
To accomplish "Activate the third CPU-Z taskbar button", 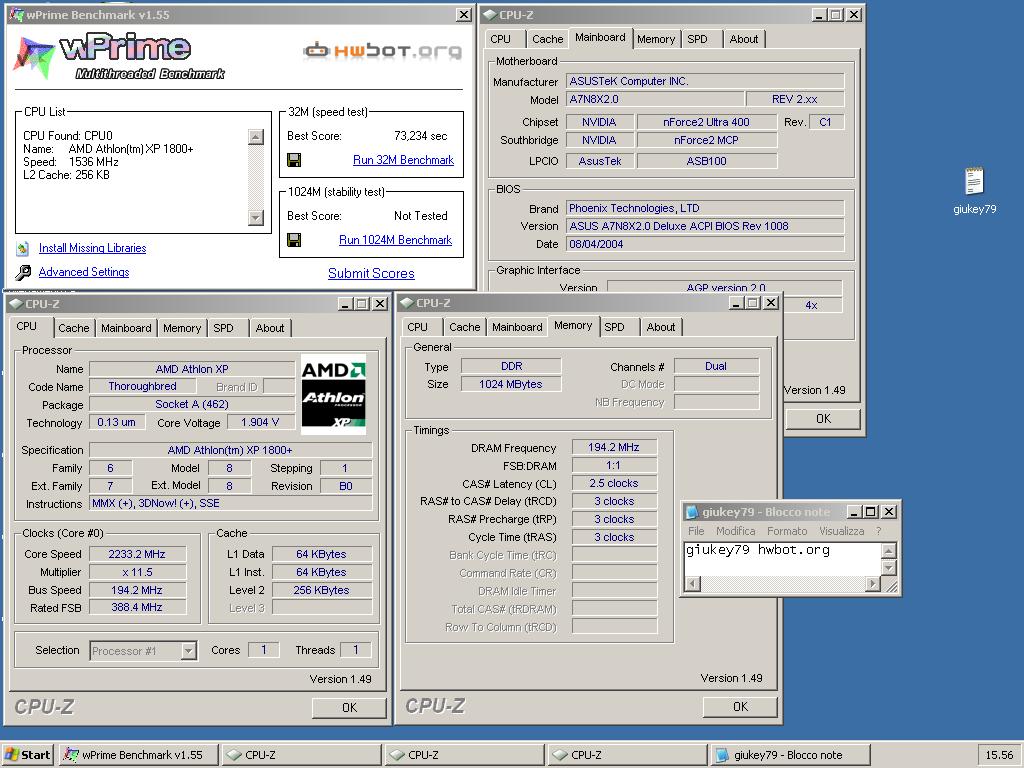I will click(628, 755).
